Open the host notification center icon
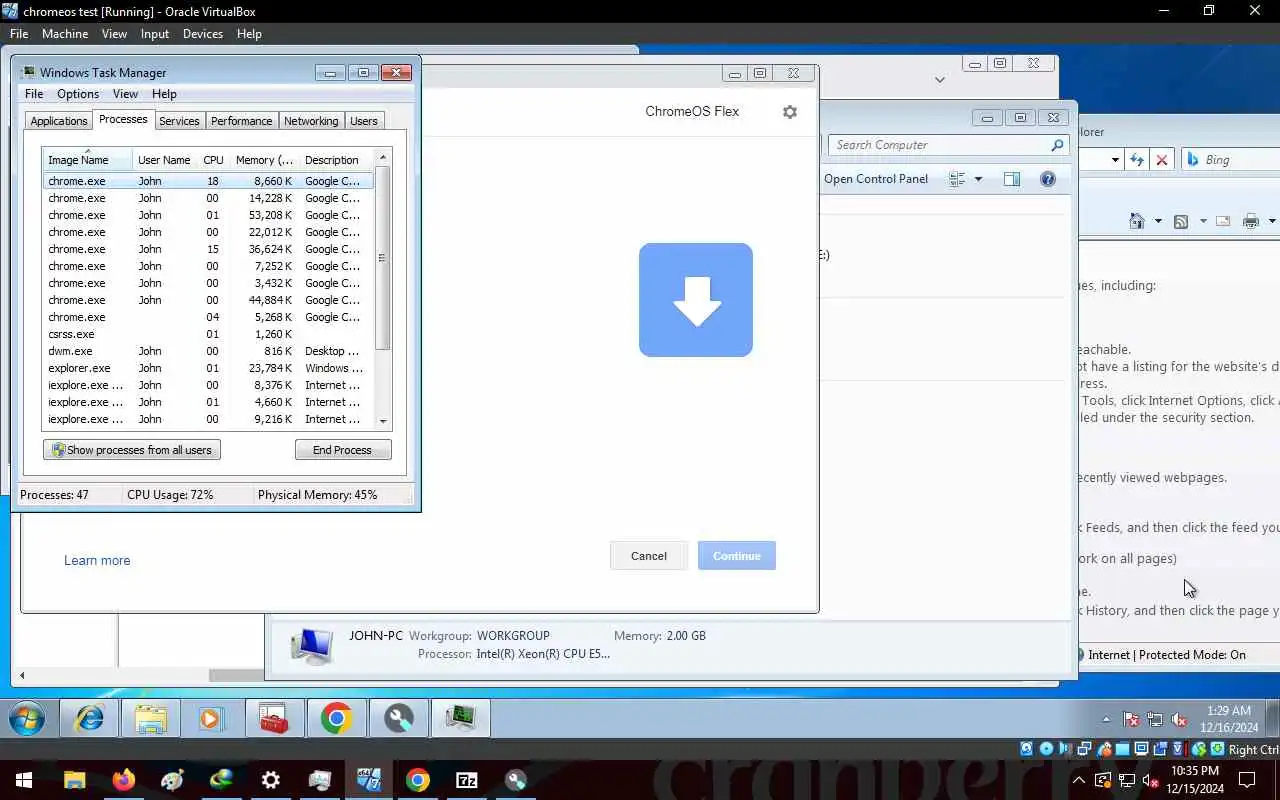Image resolution: width=1280 pixels, height=800 pixels. click(x=1247, y=780)
